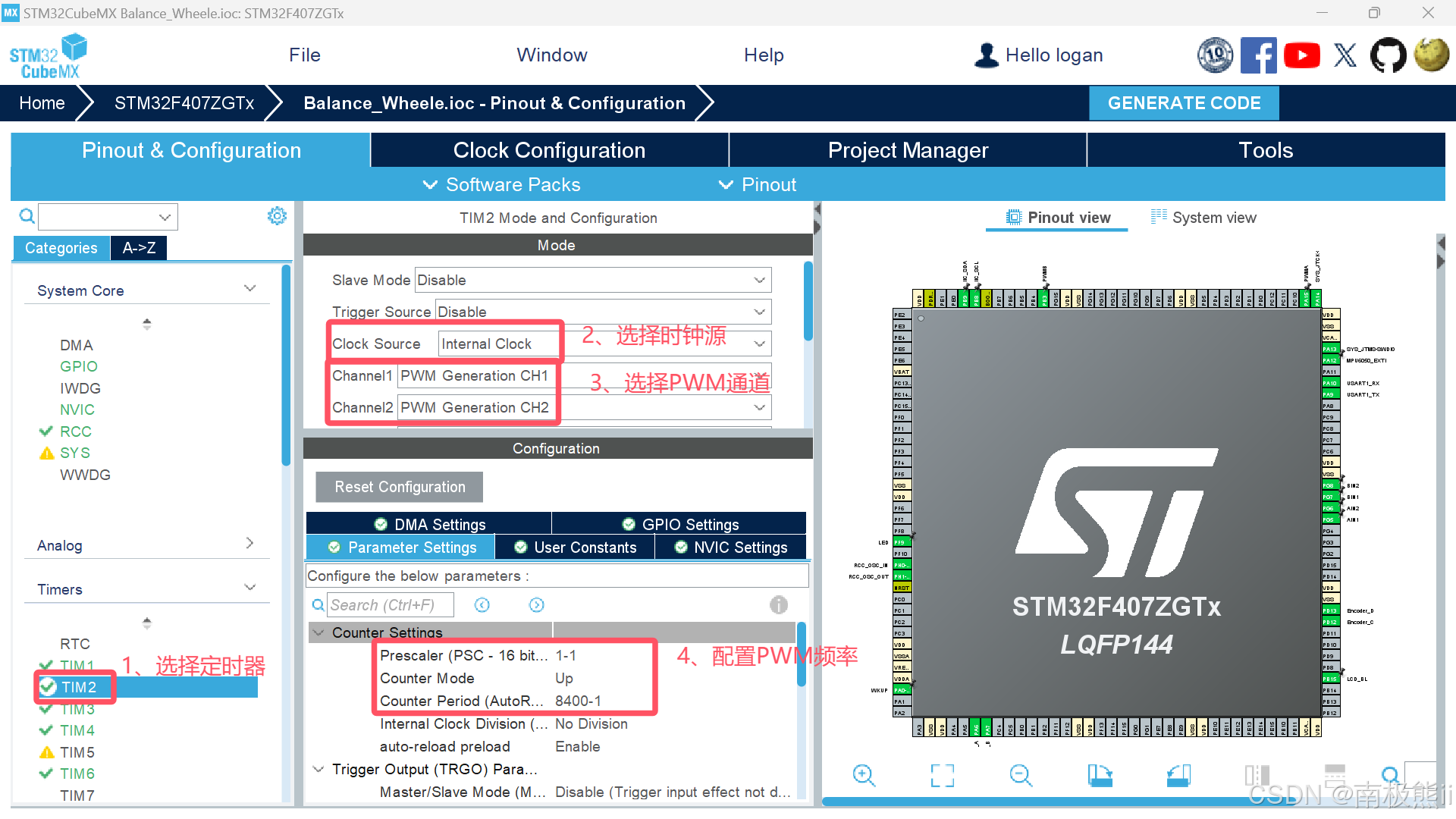Open the Trigger Source dropdown
This screenshot has height=819, width=1456.
pyautogui.click(x=603, y=312)
